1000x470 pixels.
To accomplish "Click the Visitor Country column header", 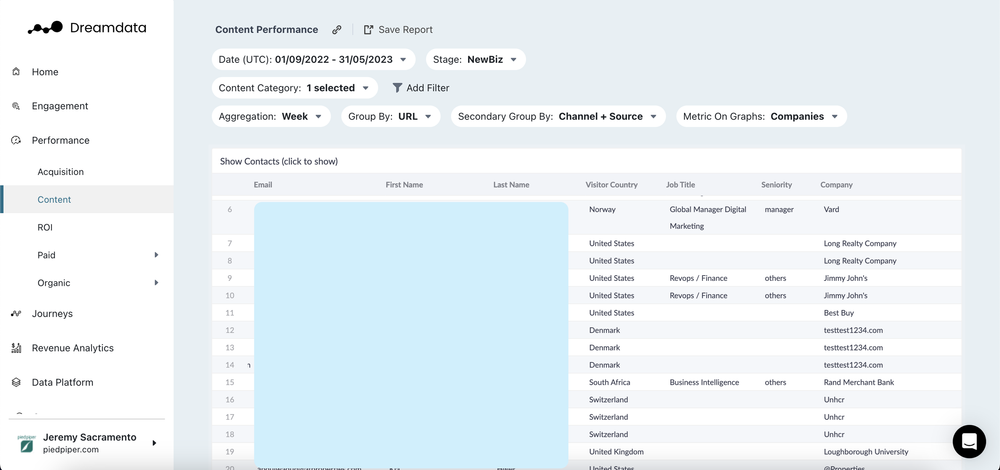I will (611, 185).
